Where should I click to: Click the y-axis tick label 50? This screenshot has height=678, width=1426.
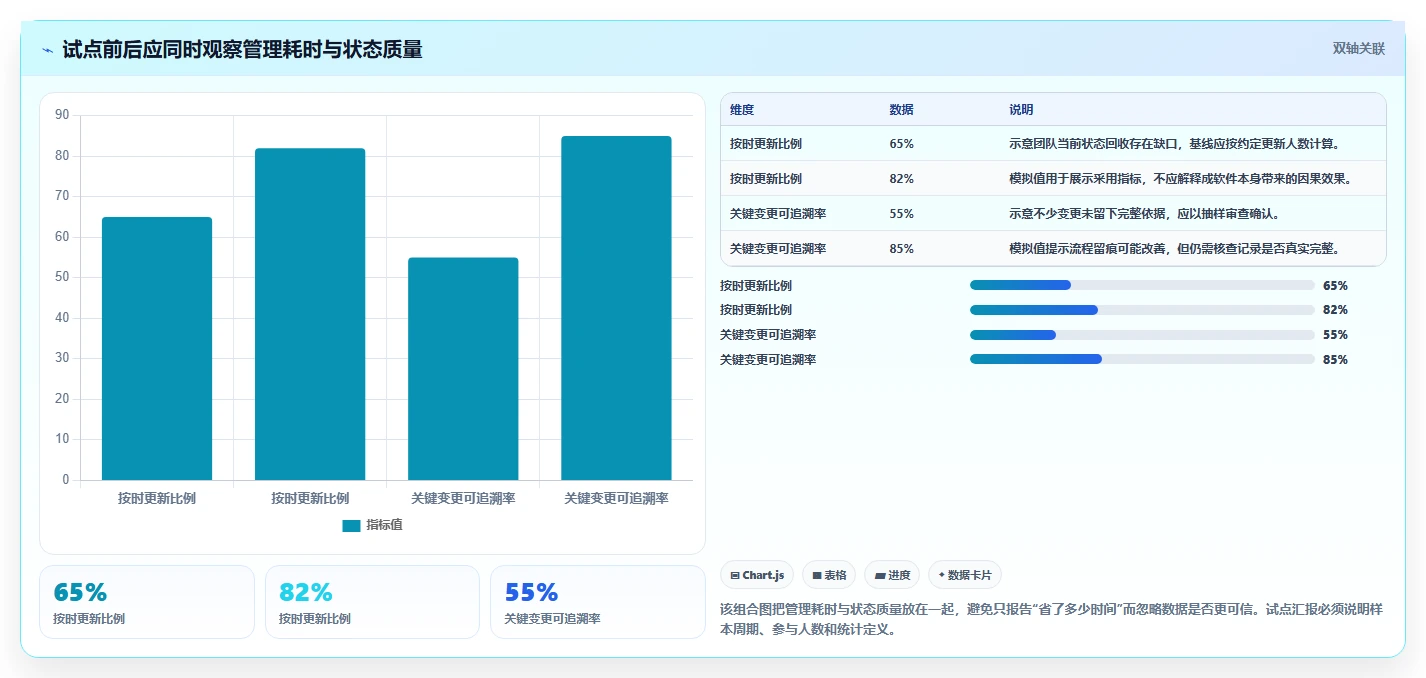coord(62,278)
